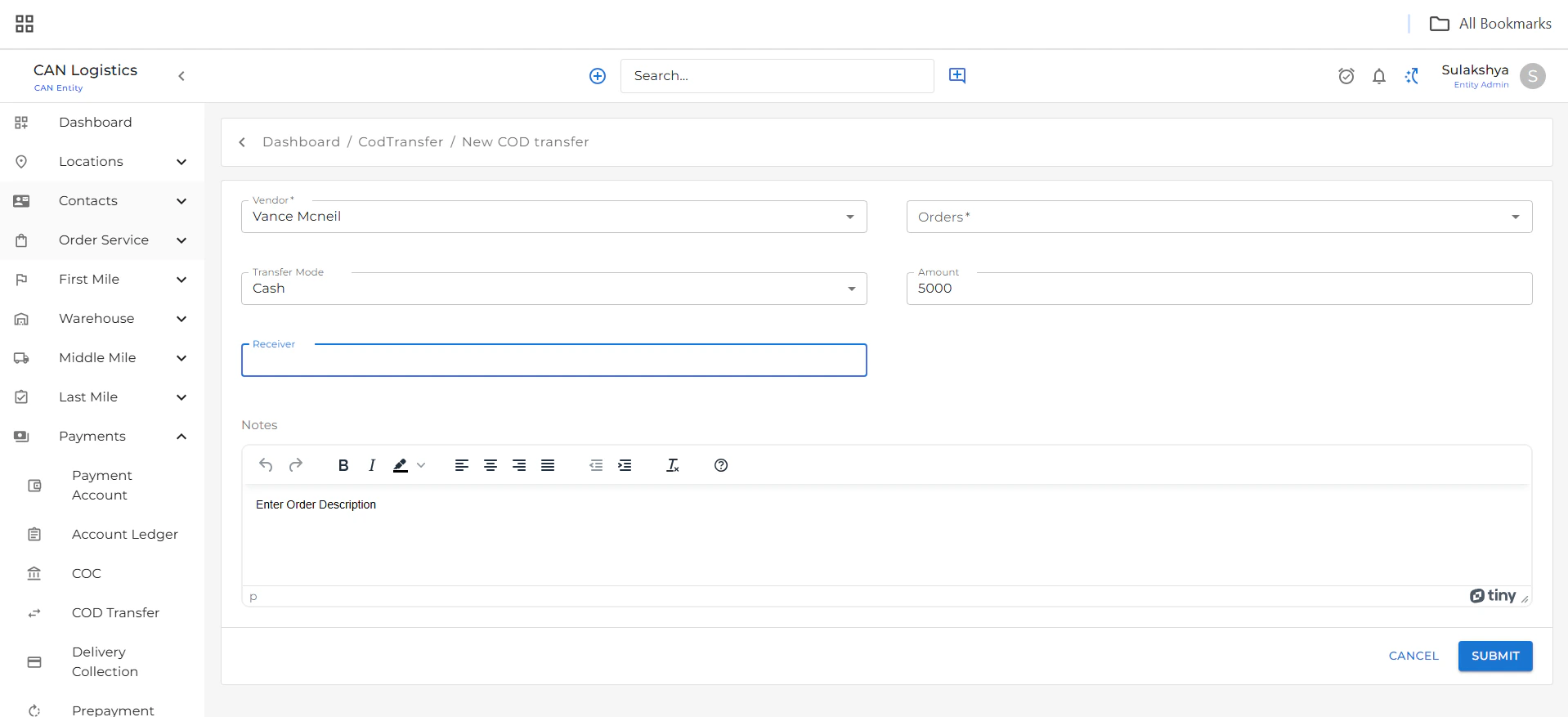Open Account Ledger page
Screen dimensions: 1568x717
[102, 535]
